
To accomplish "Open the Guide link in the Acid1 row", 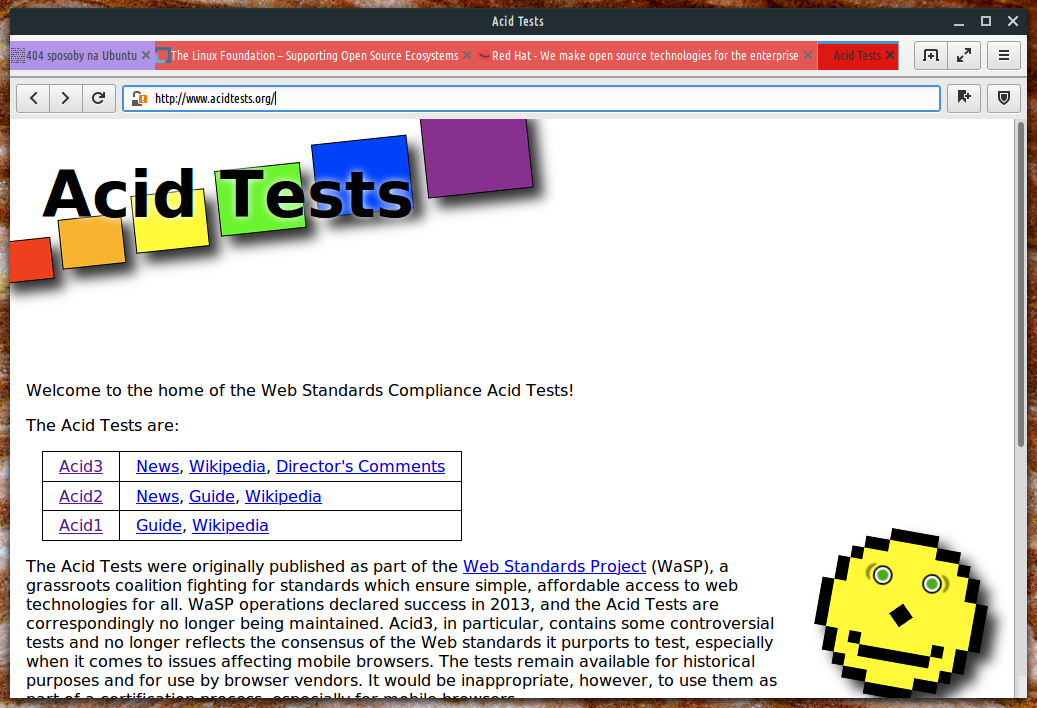I will tap(159, 526).
